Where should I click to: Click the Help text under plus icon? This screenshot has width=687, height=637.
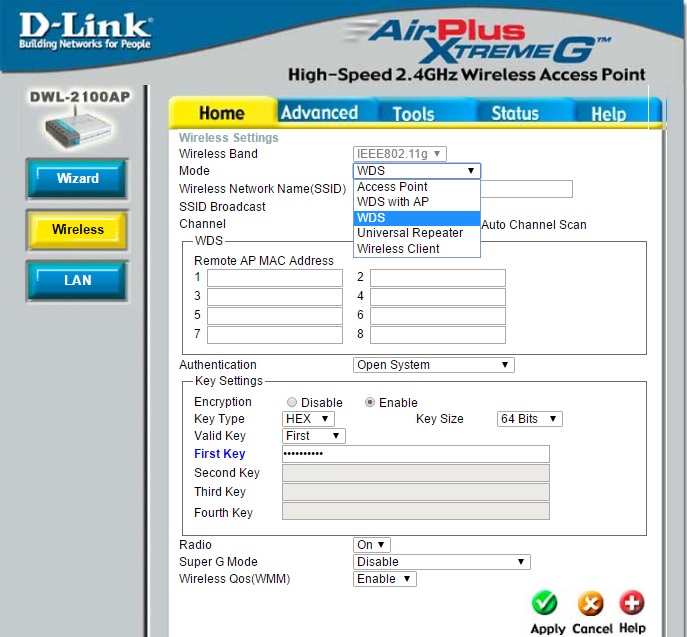point(632,628)
